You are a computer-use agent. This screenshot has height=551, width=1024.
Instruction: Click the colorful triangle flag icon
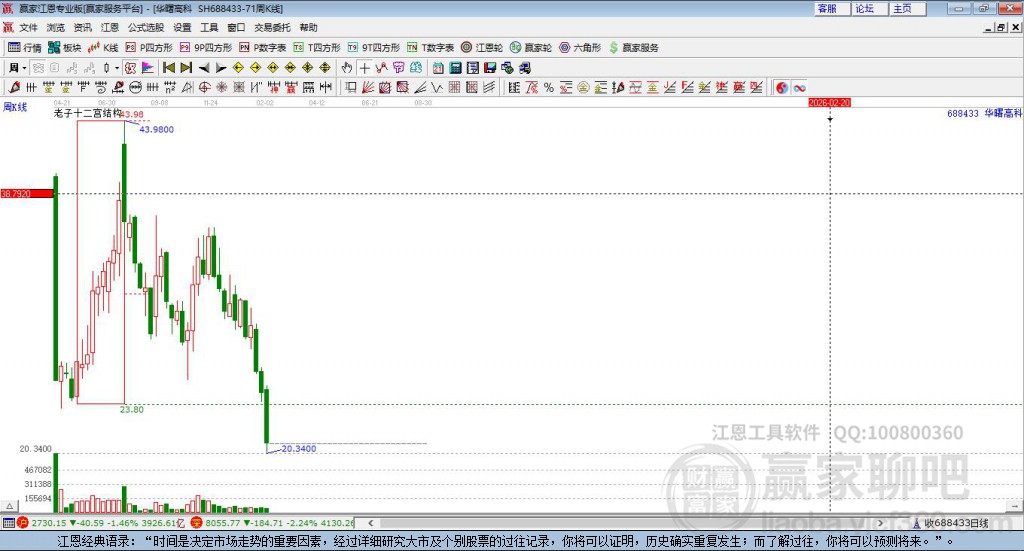pos(148,68)
